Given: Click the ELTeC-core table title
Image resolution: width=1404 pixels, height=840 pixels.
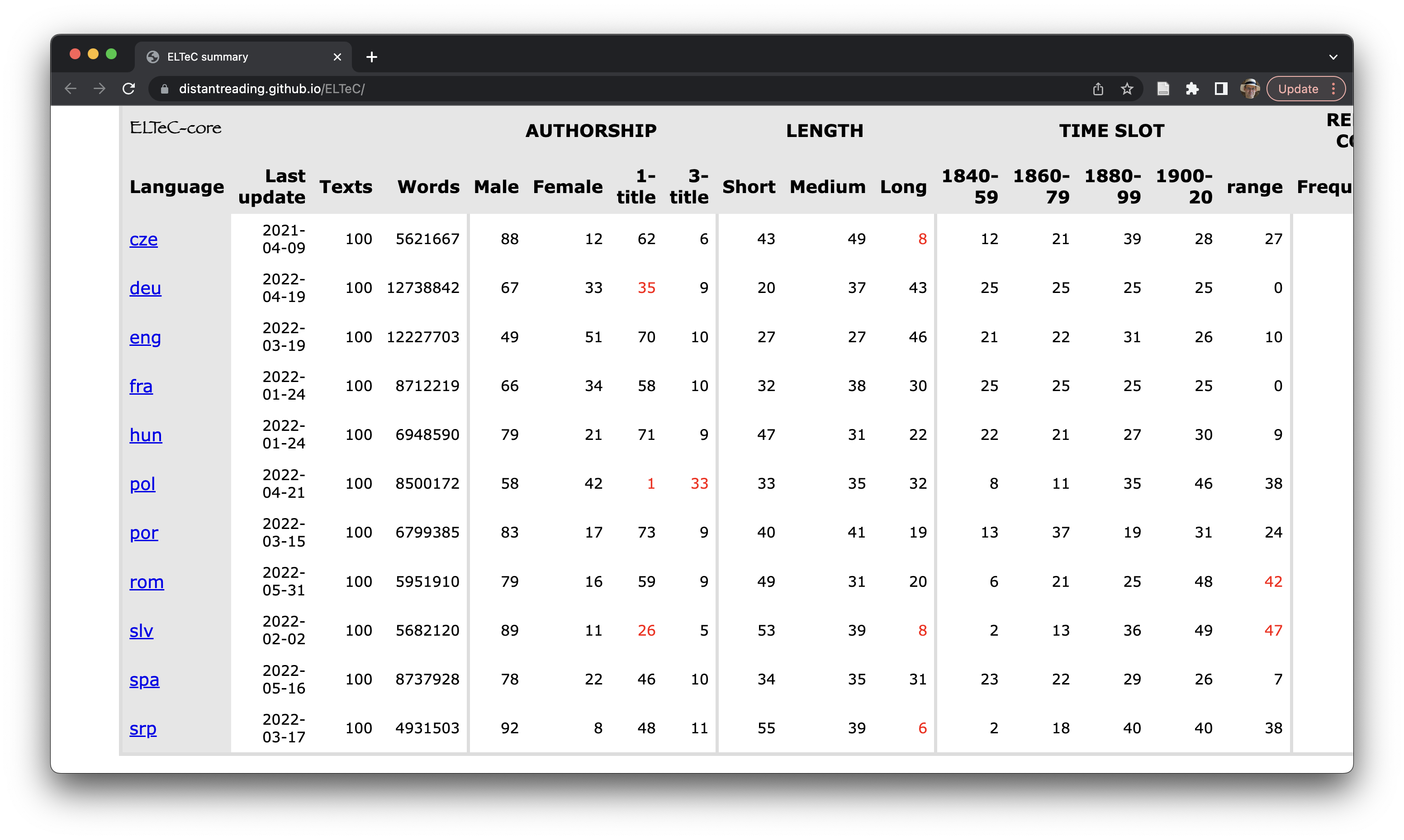Looking at the screenshot, I should tap(175, 128).
